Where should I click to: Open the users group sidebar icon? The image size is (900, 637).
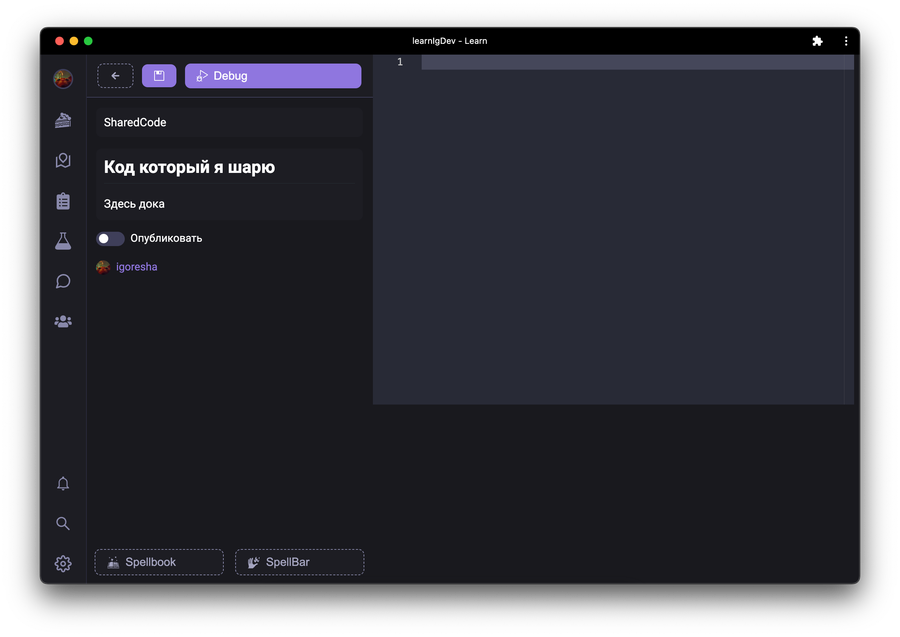[x=63, y=321]
